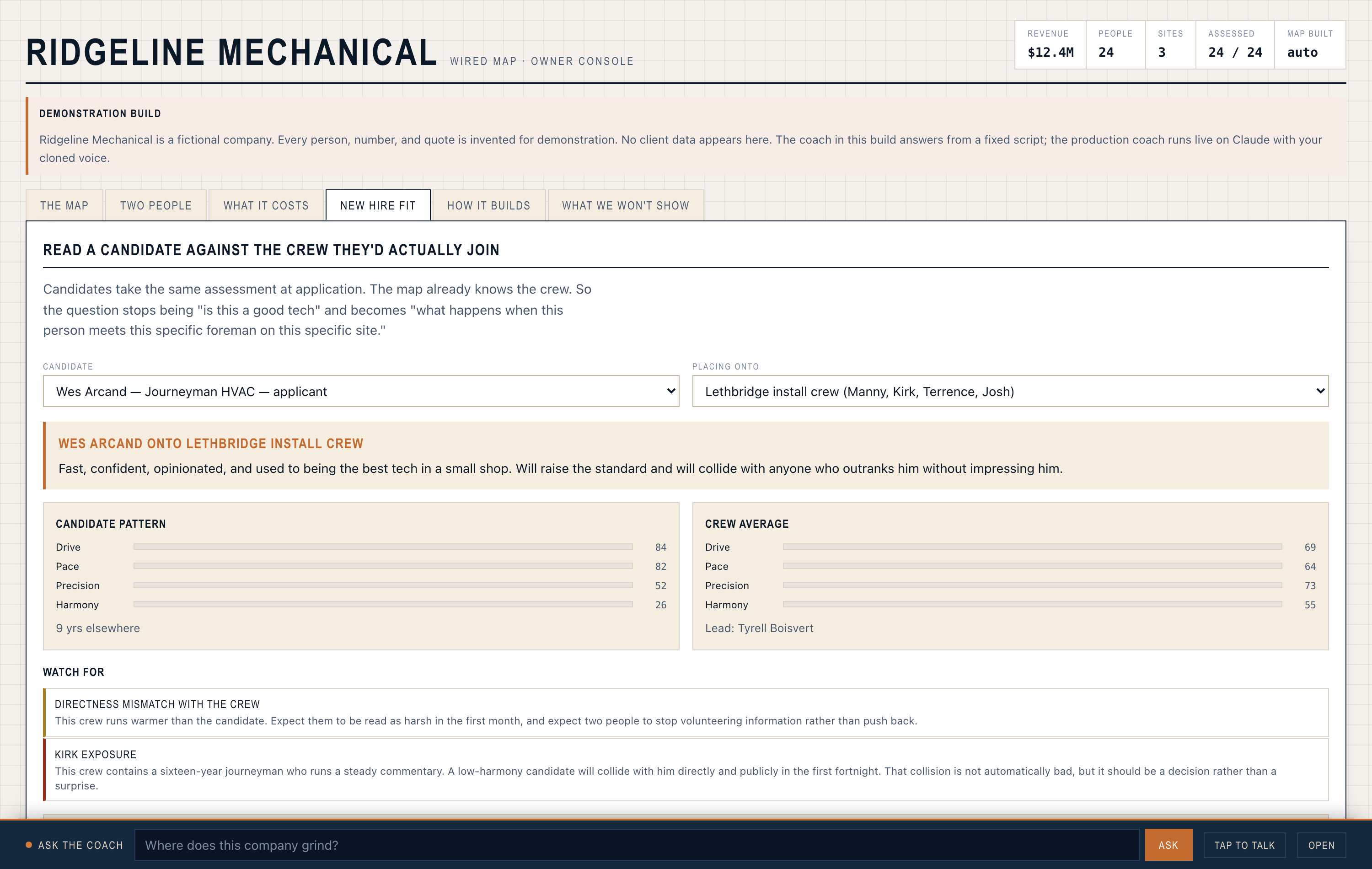Click the crew average Harmony bar

click(x=1032, y=604)
